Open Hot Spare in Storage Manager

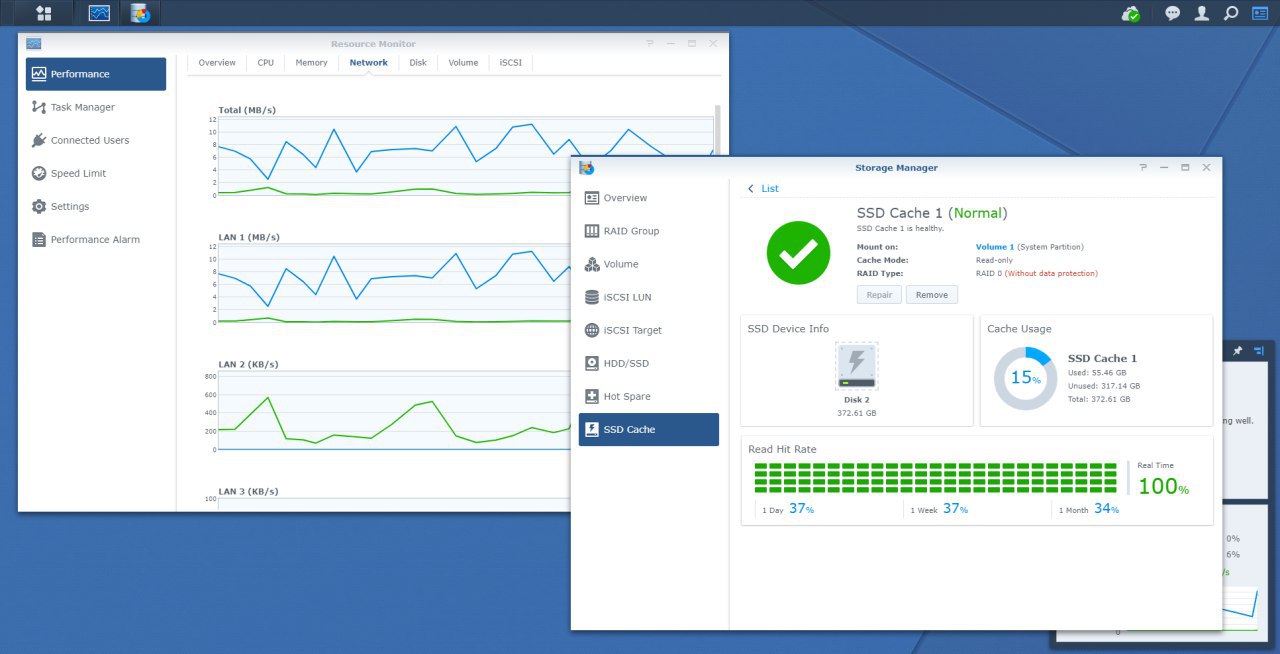[648, 396]
